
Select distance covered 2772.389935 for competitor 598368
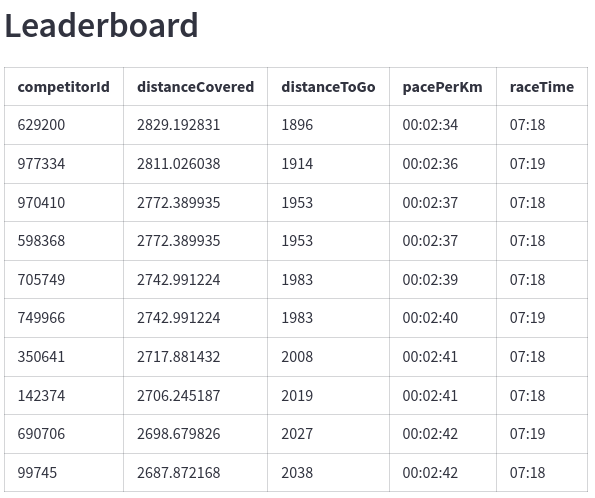click(179, 241)
